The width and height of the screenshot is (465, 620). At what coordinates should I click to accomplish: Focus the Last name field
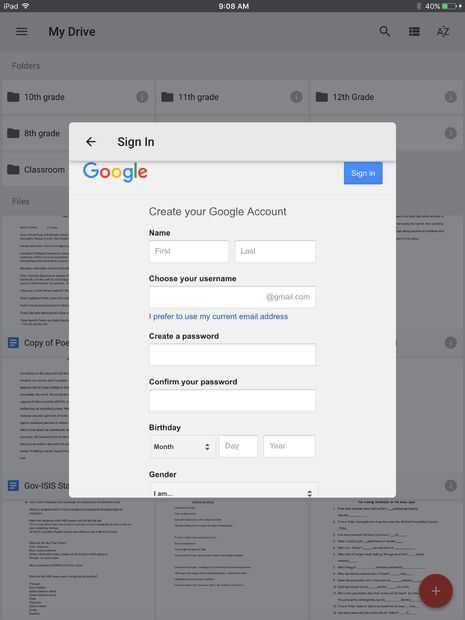(x=275, y=251)
